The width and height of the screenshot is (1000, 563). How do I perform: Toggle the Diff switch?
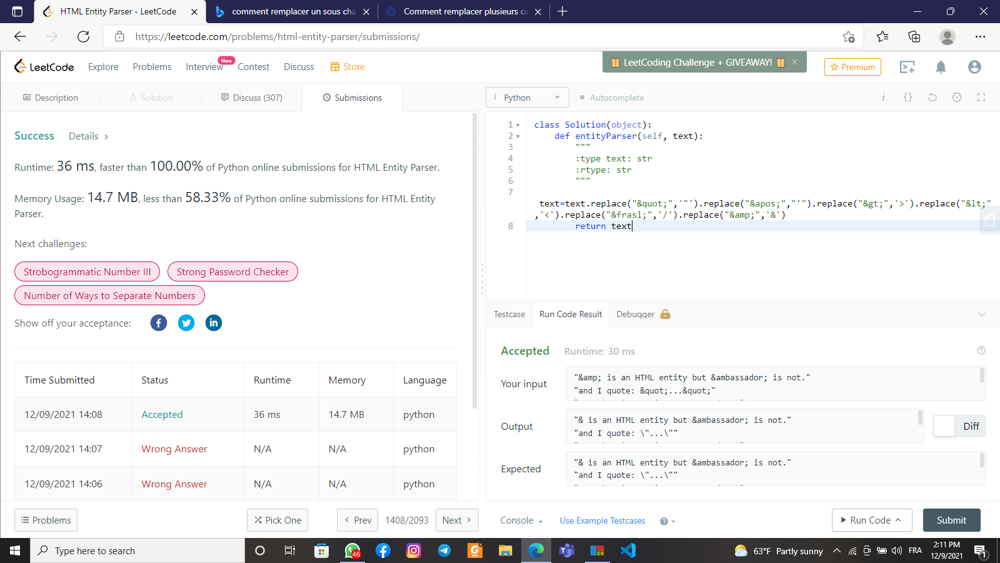click(x=945, y=426)
